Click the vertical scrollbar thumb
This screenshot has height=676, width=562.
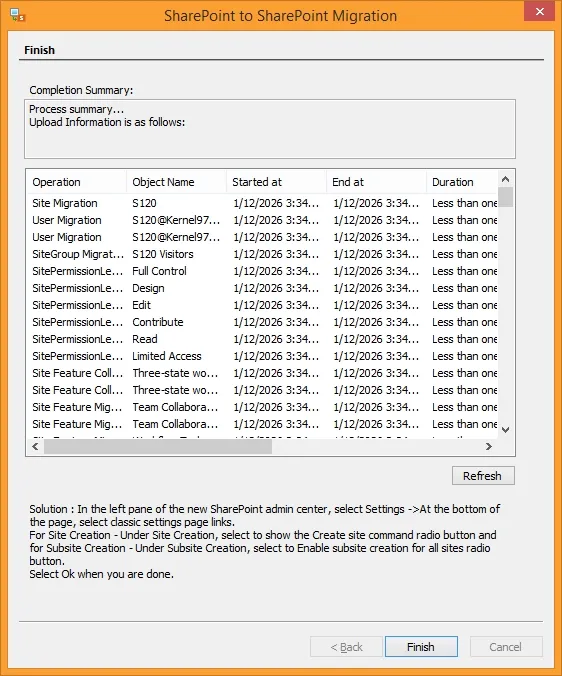(506, 197)
